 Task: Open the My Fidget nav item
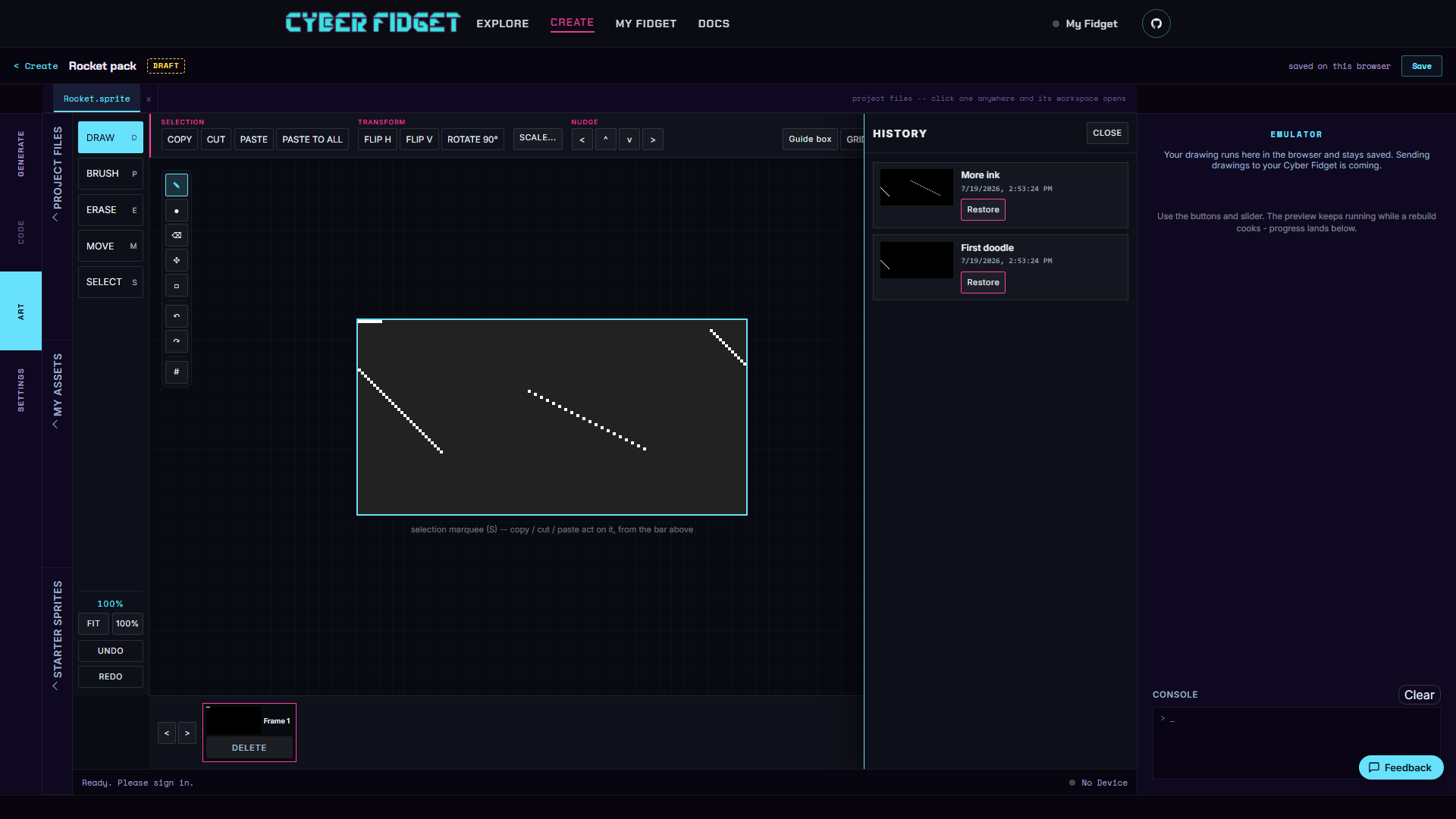(x=645, y=24)
